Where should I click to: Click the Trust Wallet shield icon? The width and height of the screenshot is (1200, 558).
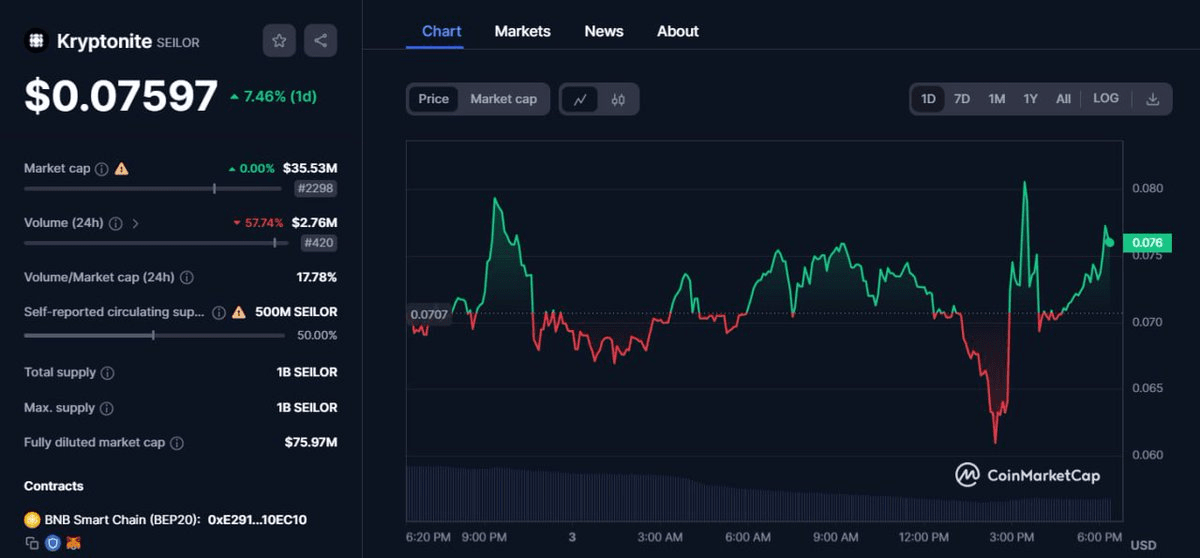point(53,542)
